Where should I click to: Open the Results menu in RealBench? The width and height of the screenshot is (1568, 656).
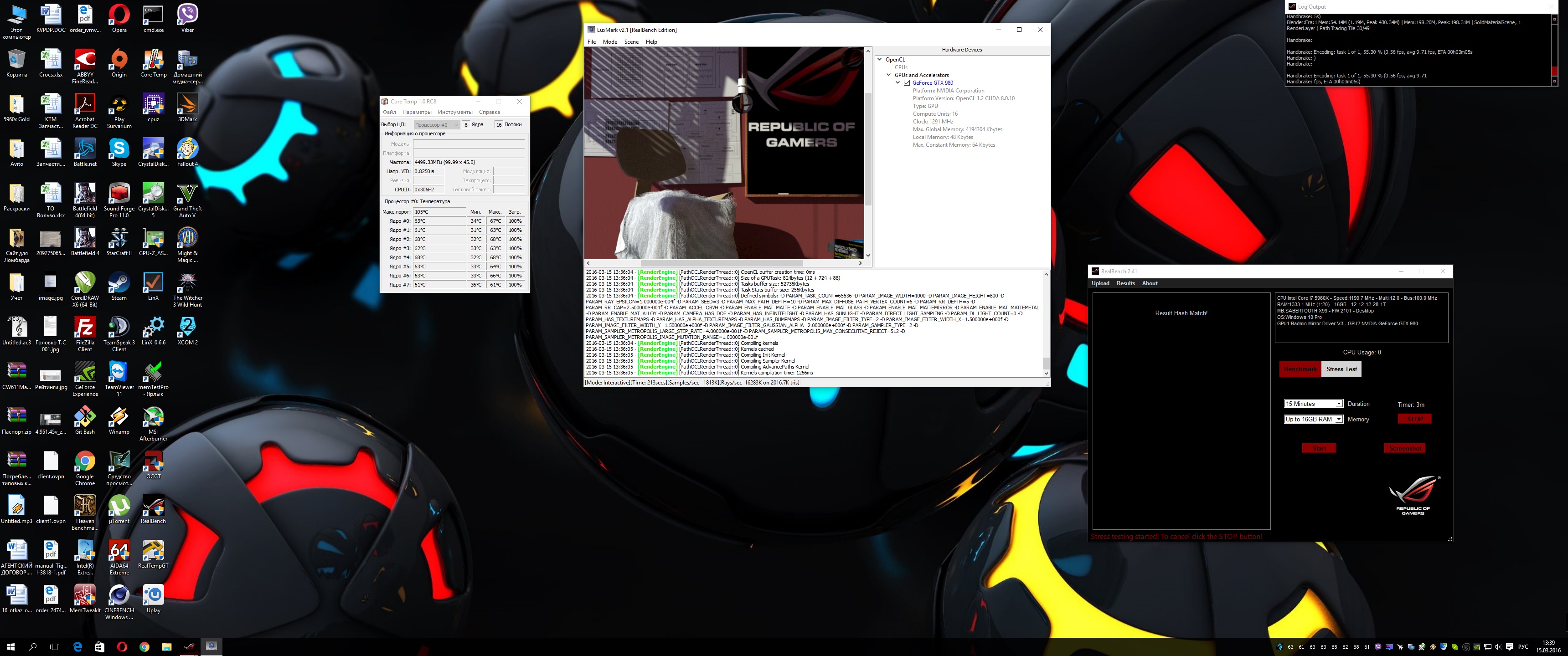click(1125, 283)
